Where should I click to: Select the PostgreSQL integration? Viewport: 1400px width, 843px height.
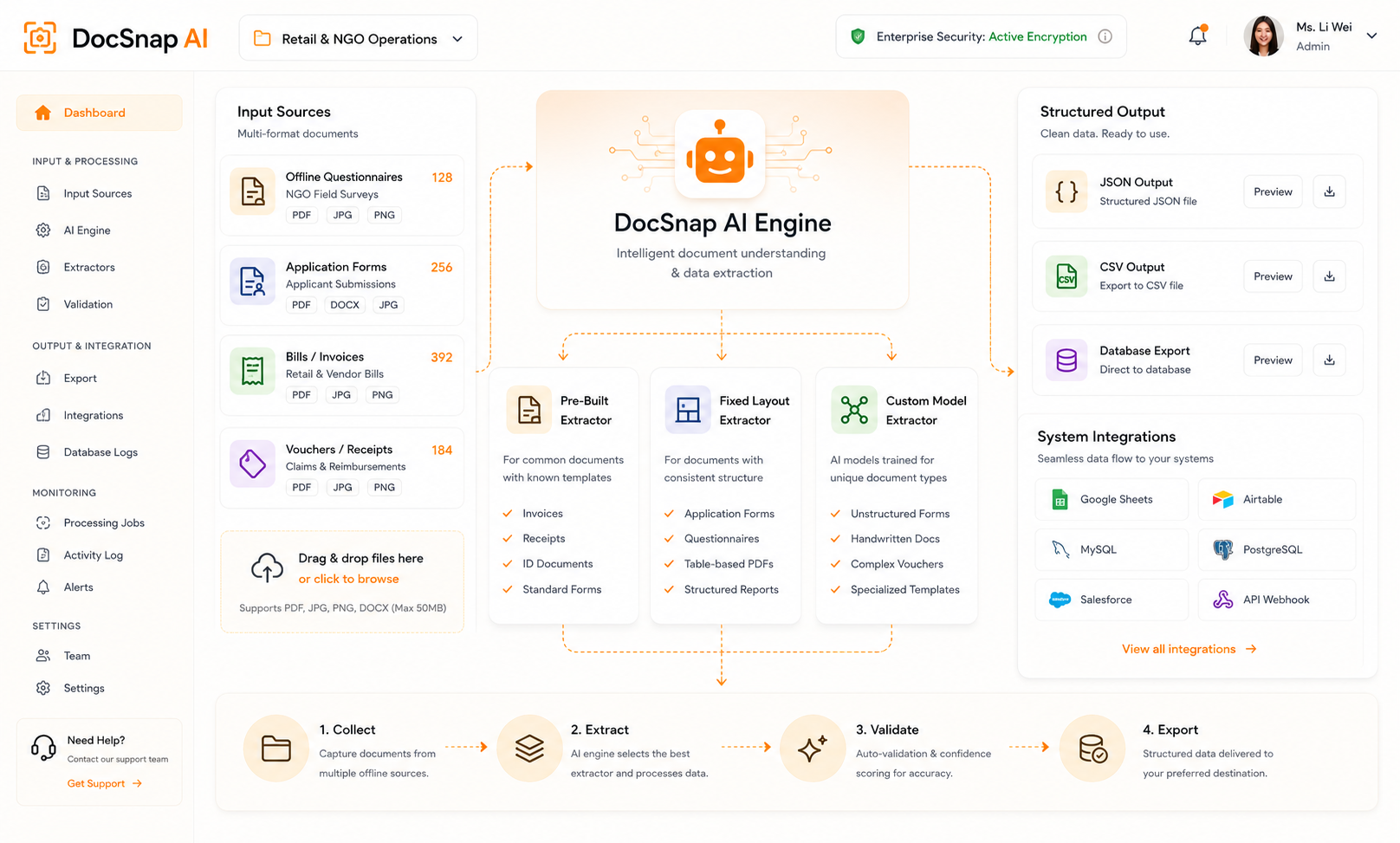click(x=1277, y=549)
